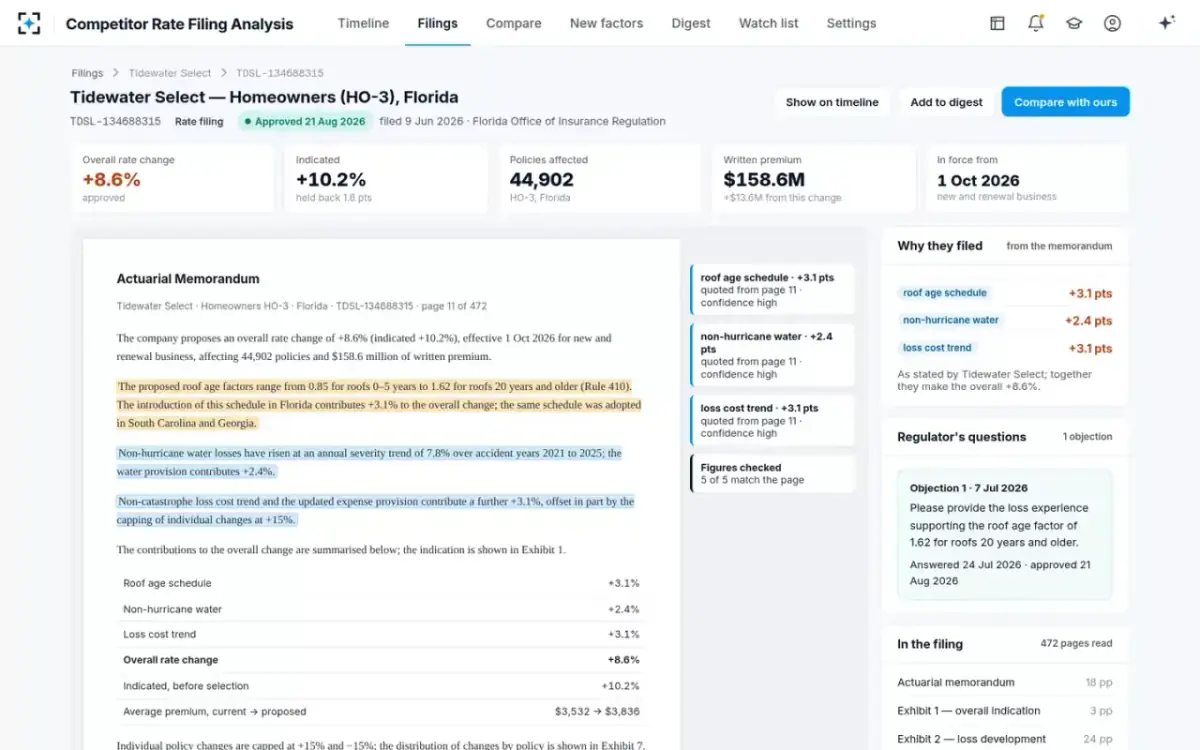The width and height of the screenshot is (1200, 750).
Task: Select the Indicated +10.2% card
Action: tap(386, 179)
